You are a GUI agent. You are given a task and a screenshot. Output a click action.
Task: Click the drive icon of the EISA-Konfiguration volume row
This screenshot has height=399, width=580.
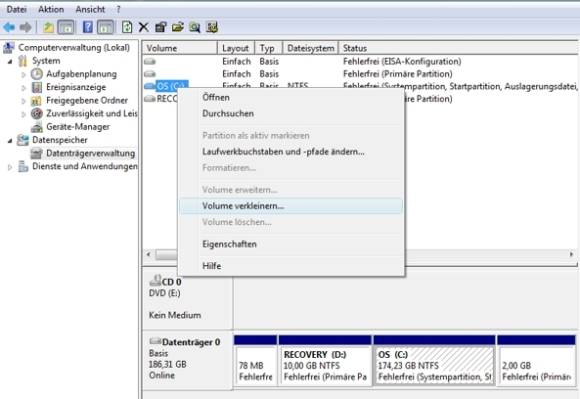pyautogui.click(x=150, y=61)
